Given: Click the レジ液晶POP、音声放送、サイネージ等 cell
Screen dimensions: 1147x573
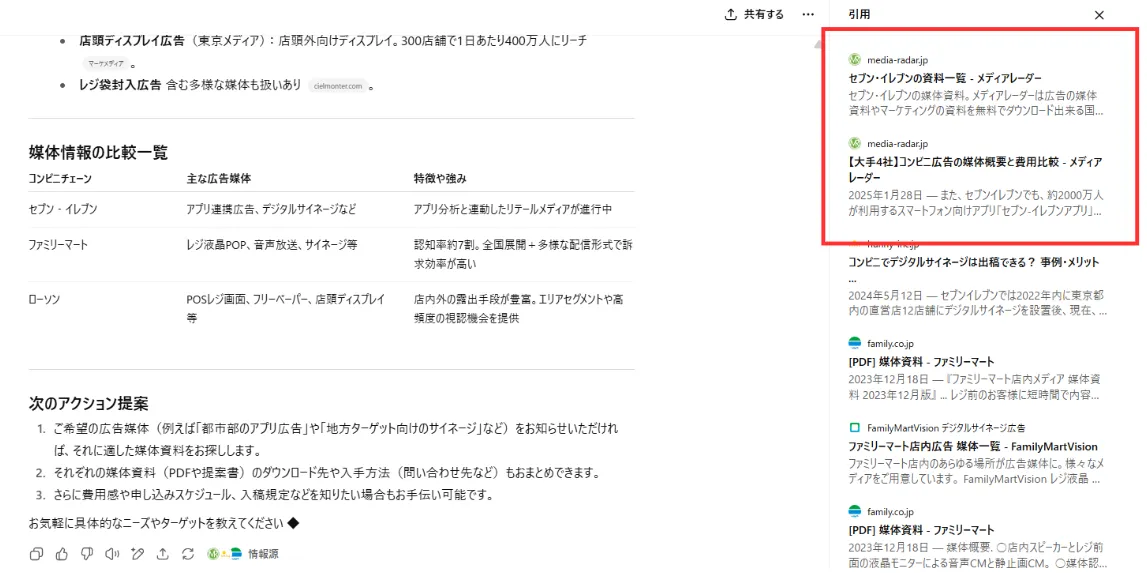Looking at the screenshot, I should 272,244.
